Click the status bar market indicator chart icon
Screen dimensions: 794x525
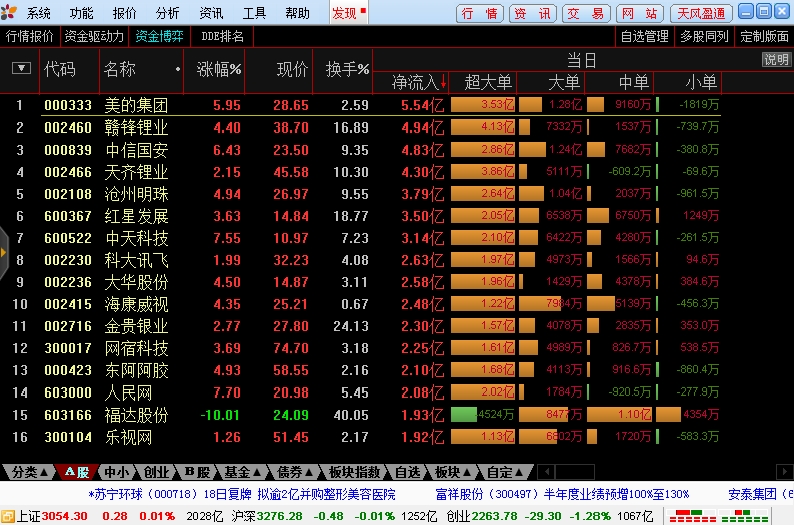[718, 516]
